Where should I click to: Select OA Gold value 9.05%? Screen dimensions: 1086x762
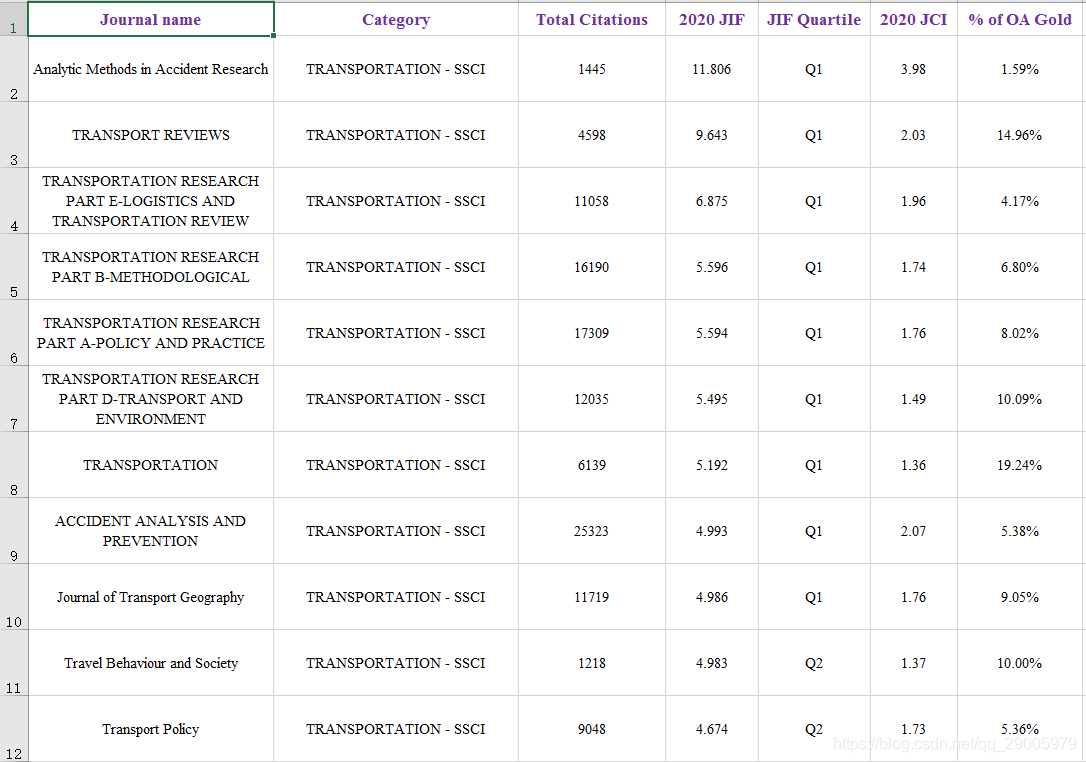[1020, 597]
